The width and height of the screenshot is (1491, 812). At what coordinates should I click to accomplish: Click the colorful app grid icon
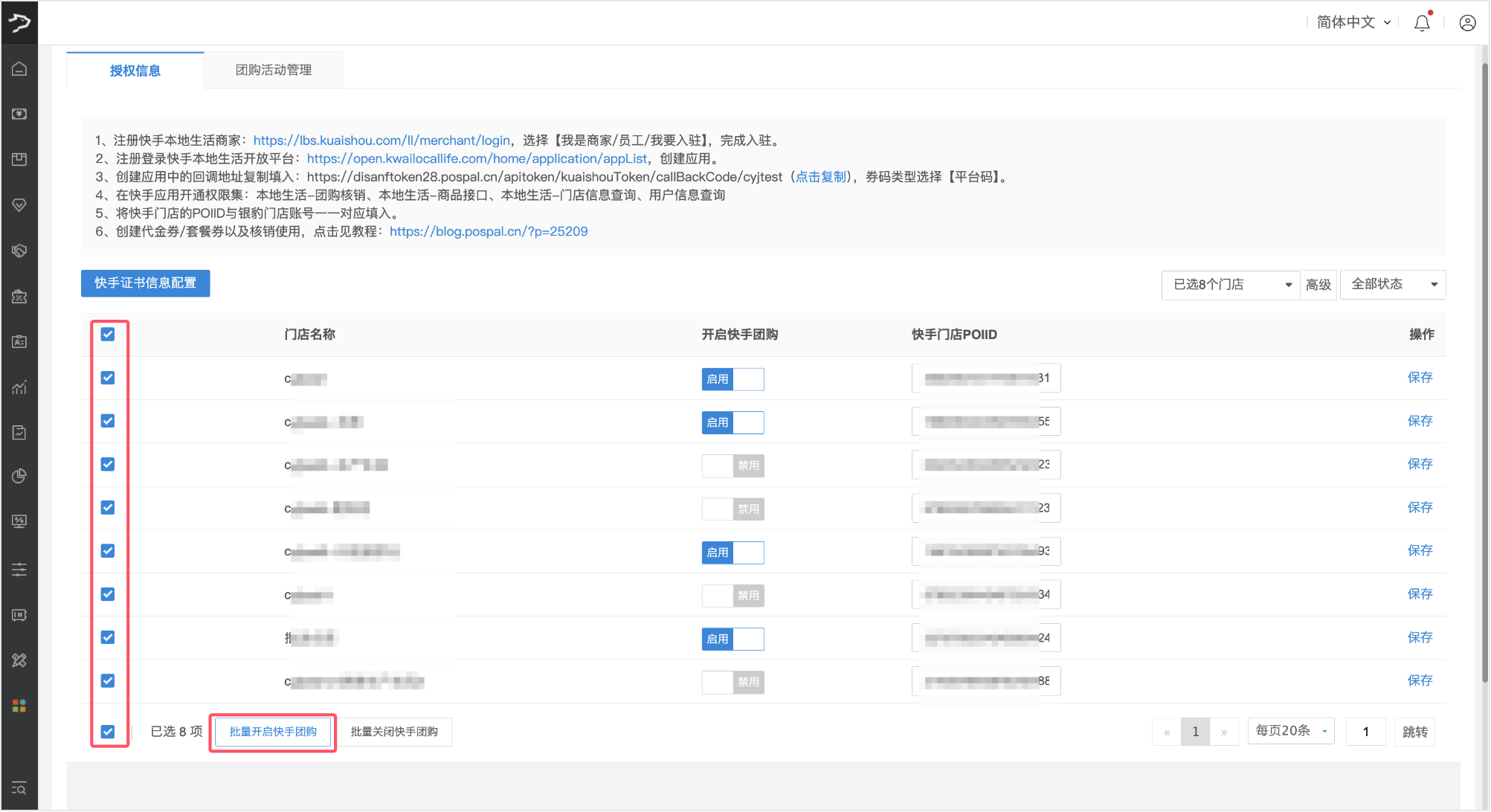coord(19,706)
